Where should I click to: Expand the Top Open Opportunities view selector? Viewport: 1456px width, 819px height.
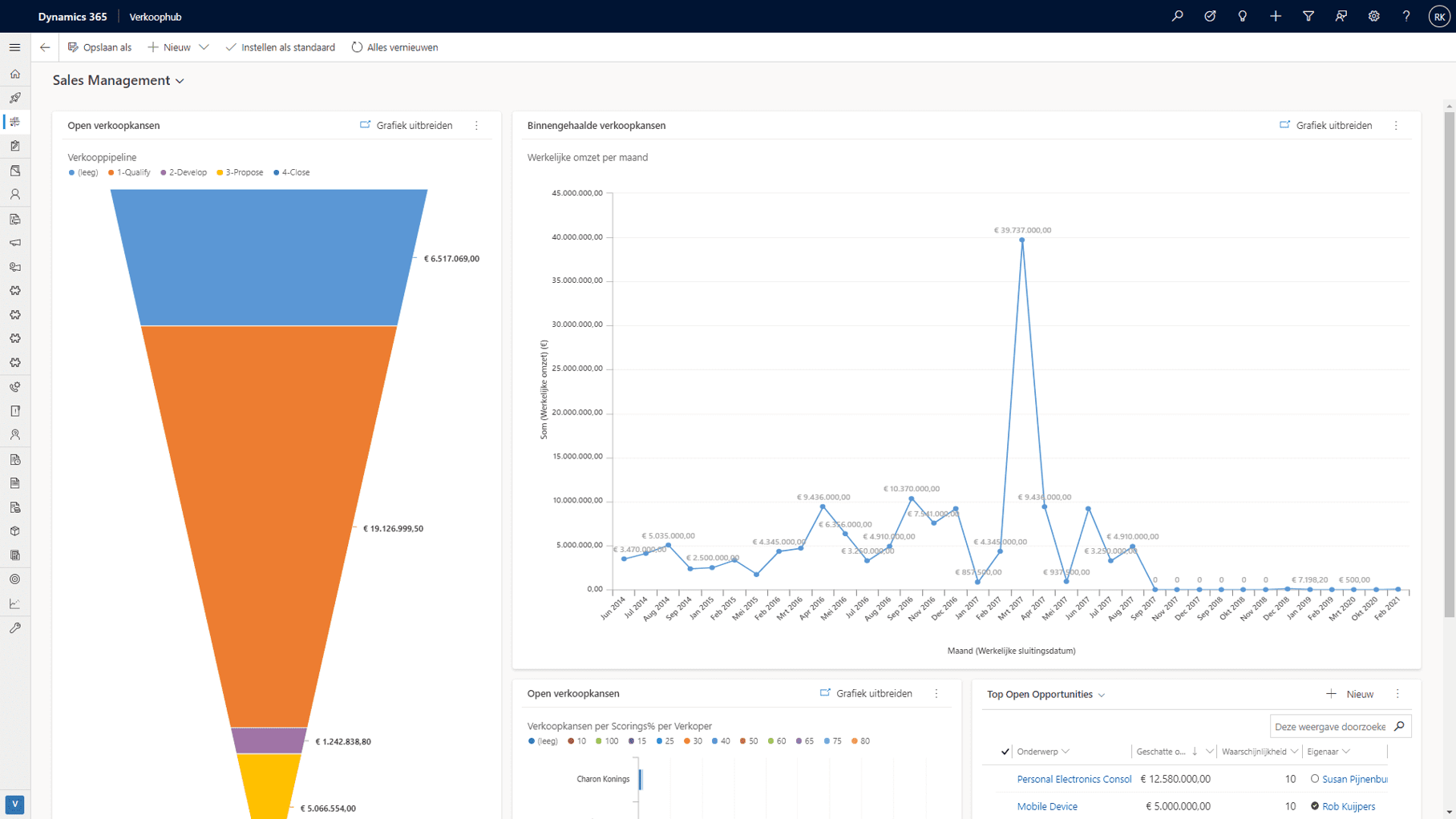click(1102, 695)
